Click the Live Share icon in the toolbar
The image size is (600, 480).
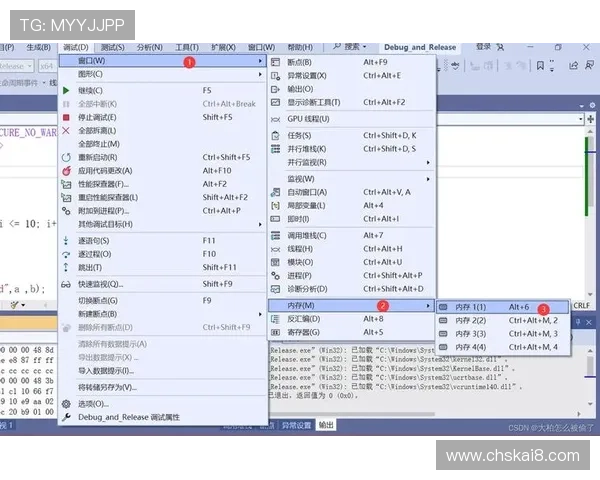point(573,66)
